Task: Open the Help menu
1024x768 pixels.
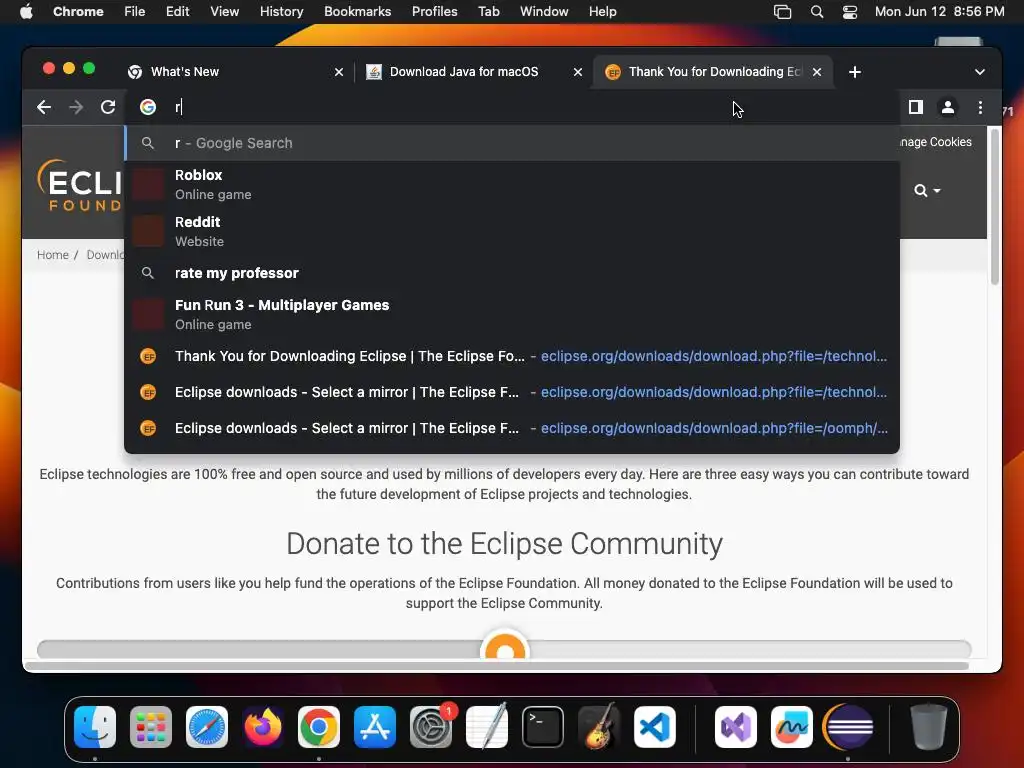Action: click(602, 11)
